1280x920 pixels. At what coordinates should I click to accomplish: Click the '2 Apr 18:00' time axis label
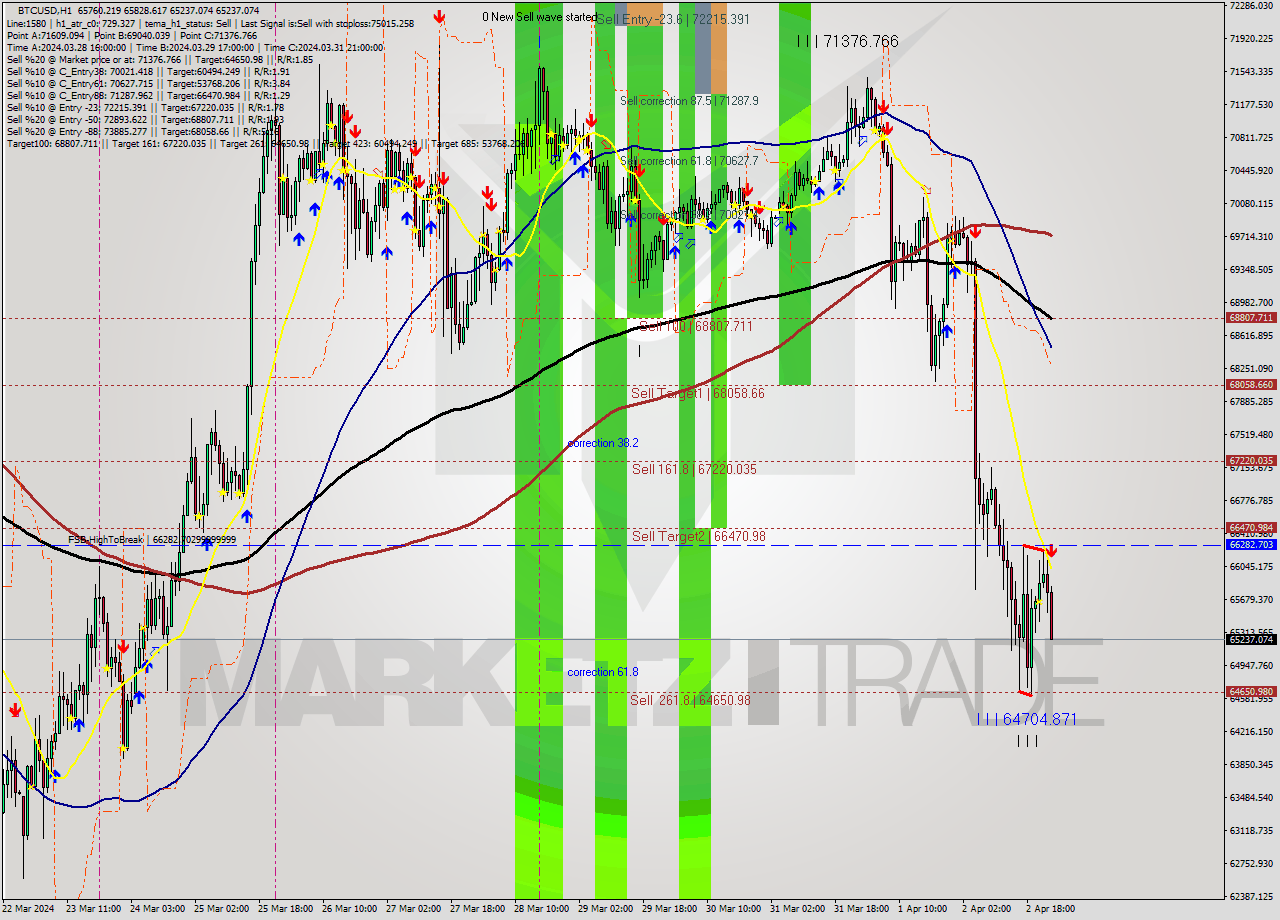point(1051,909)
